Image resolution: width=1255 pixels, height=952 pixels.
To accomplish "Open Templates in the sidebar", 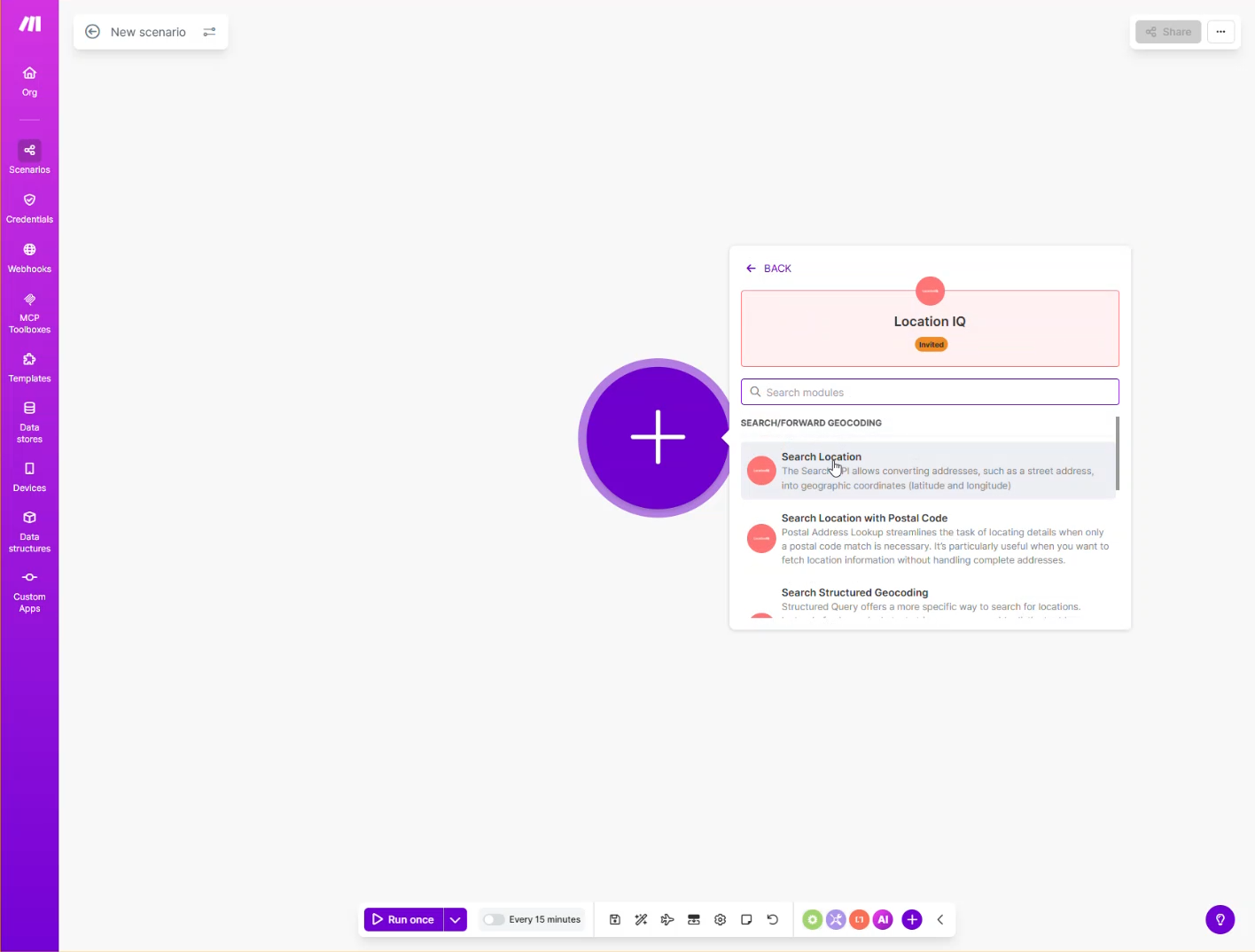I will (x=29, y=367).
